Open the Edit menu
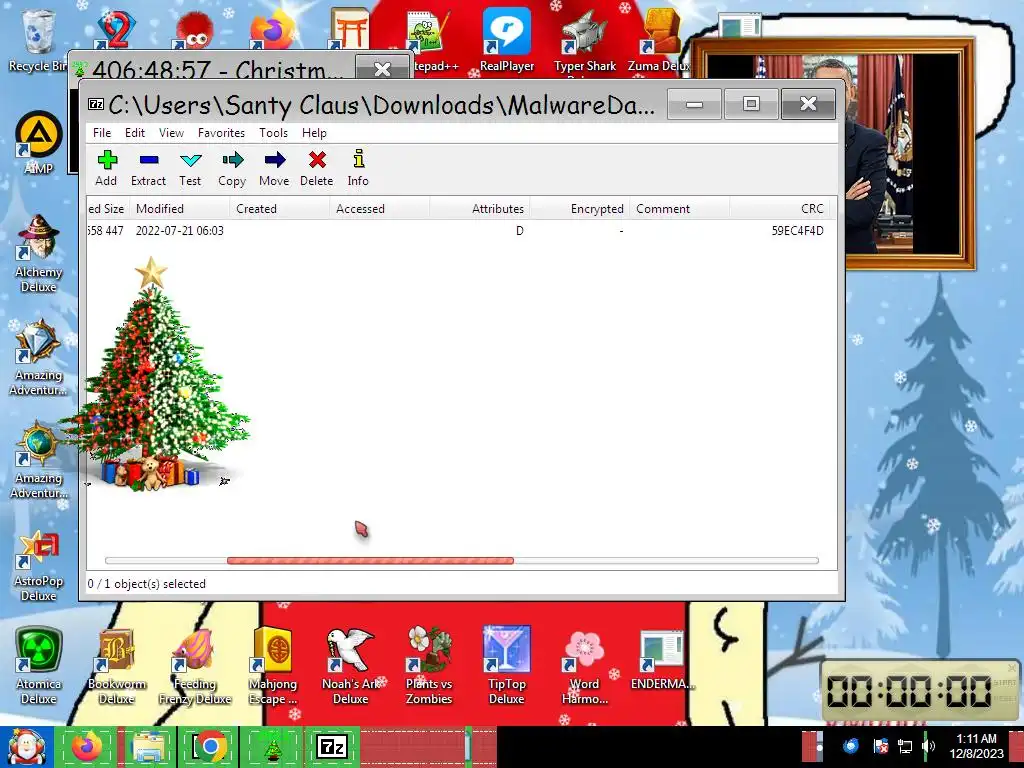 tap(135, 133)
